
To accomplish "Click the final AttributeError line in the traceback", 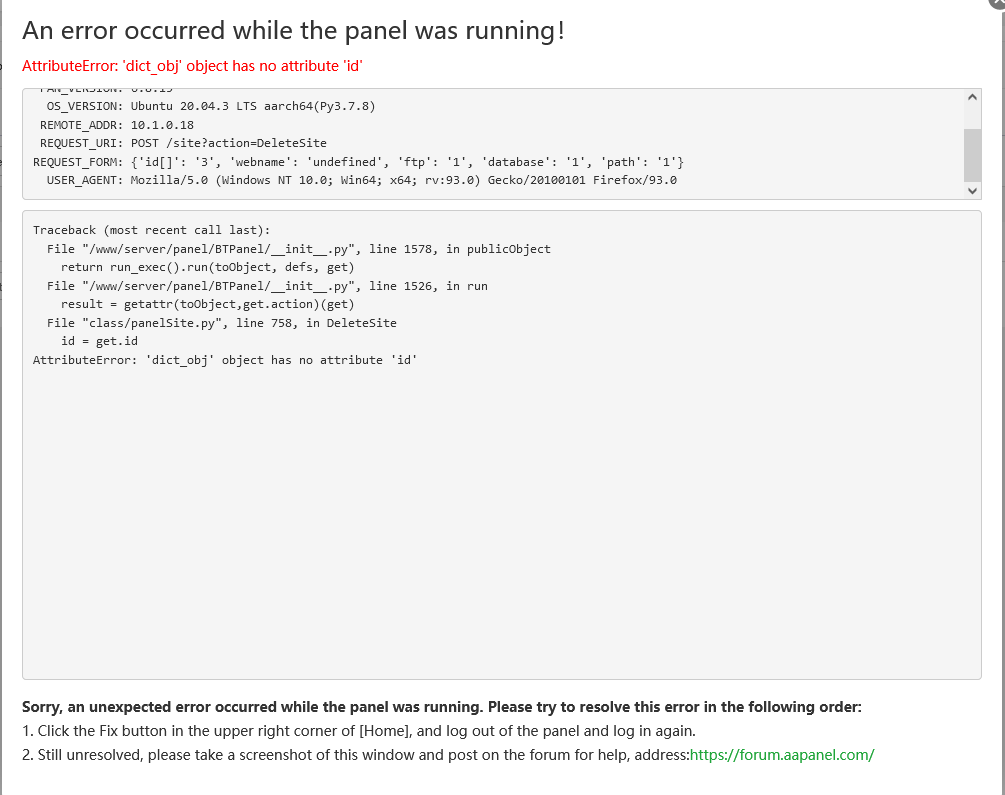I will (x=224, y=360).
